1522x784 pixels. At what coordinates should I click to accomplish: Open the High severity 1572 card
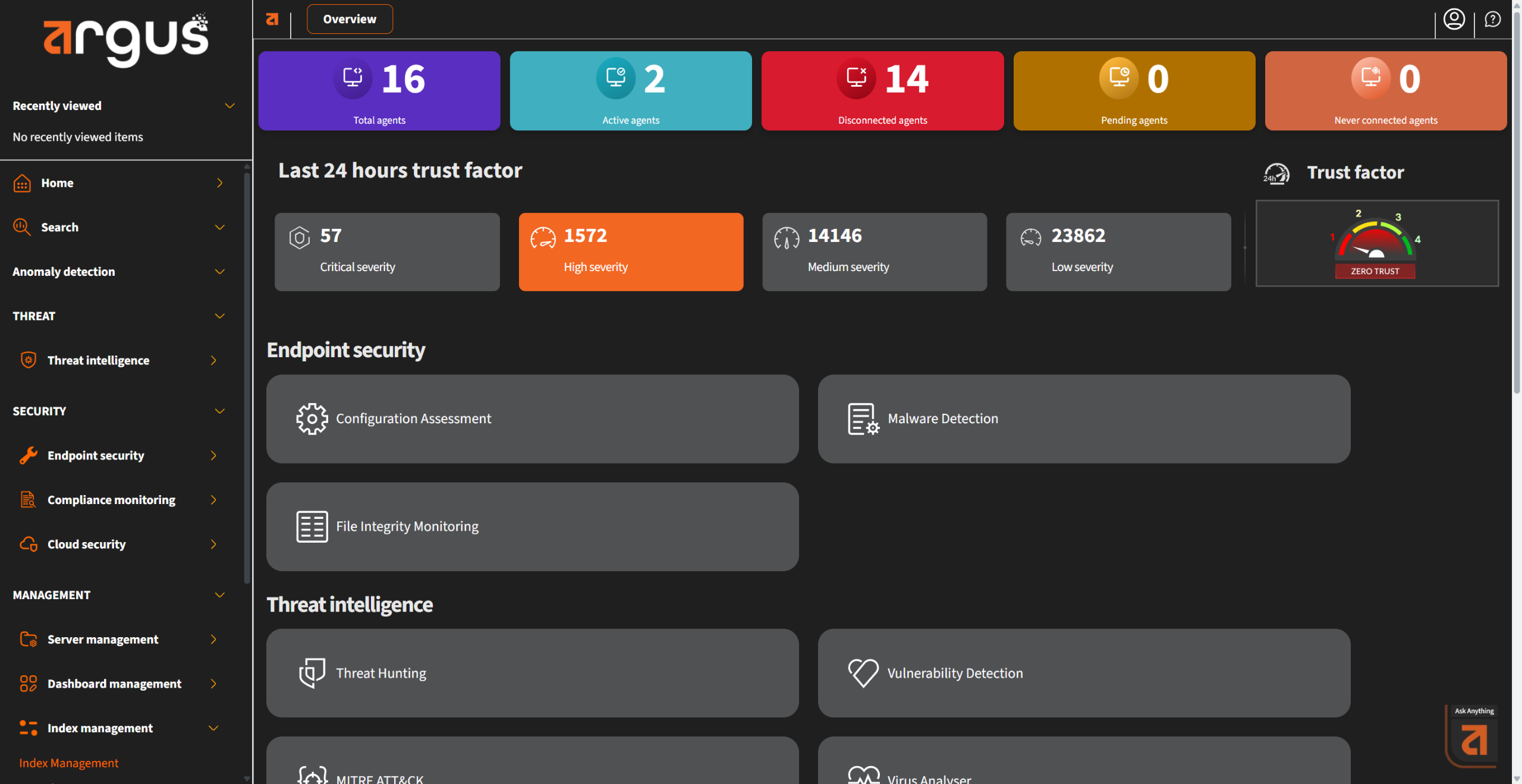(631, 251)
